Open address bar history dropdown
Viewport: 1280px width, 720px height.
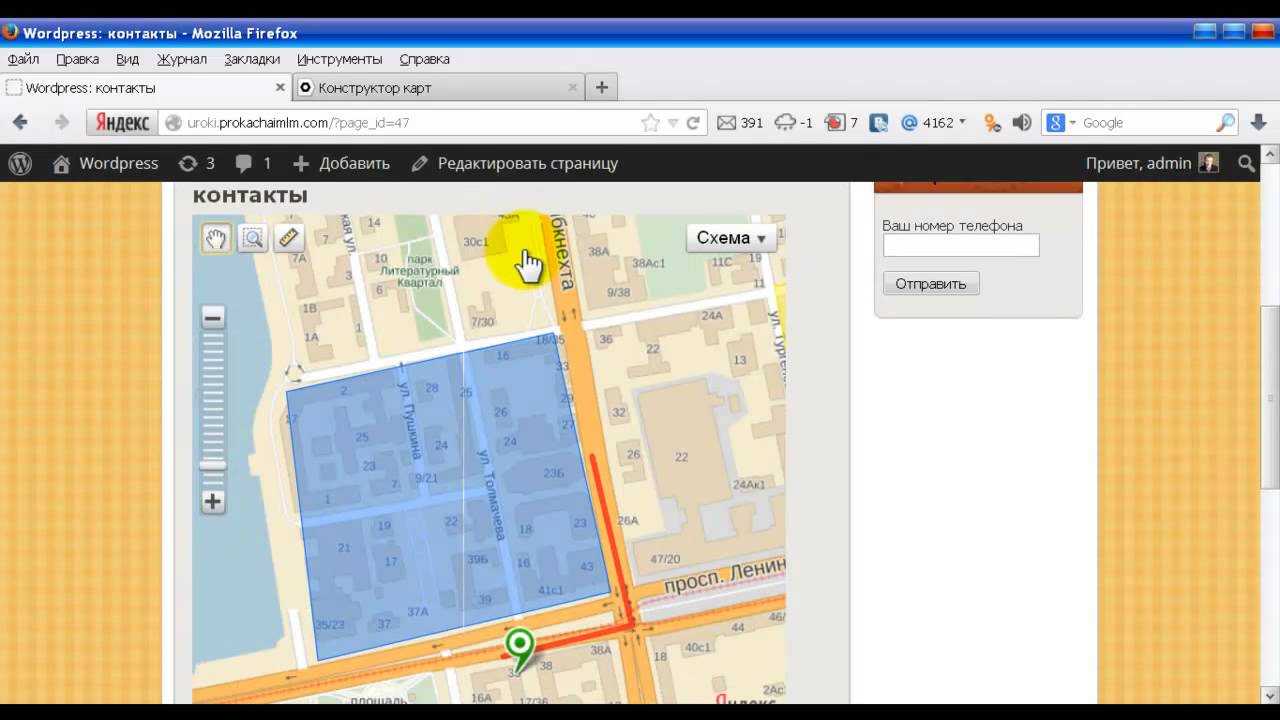pos(673,123)
